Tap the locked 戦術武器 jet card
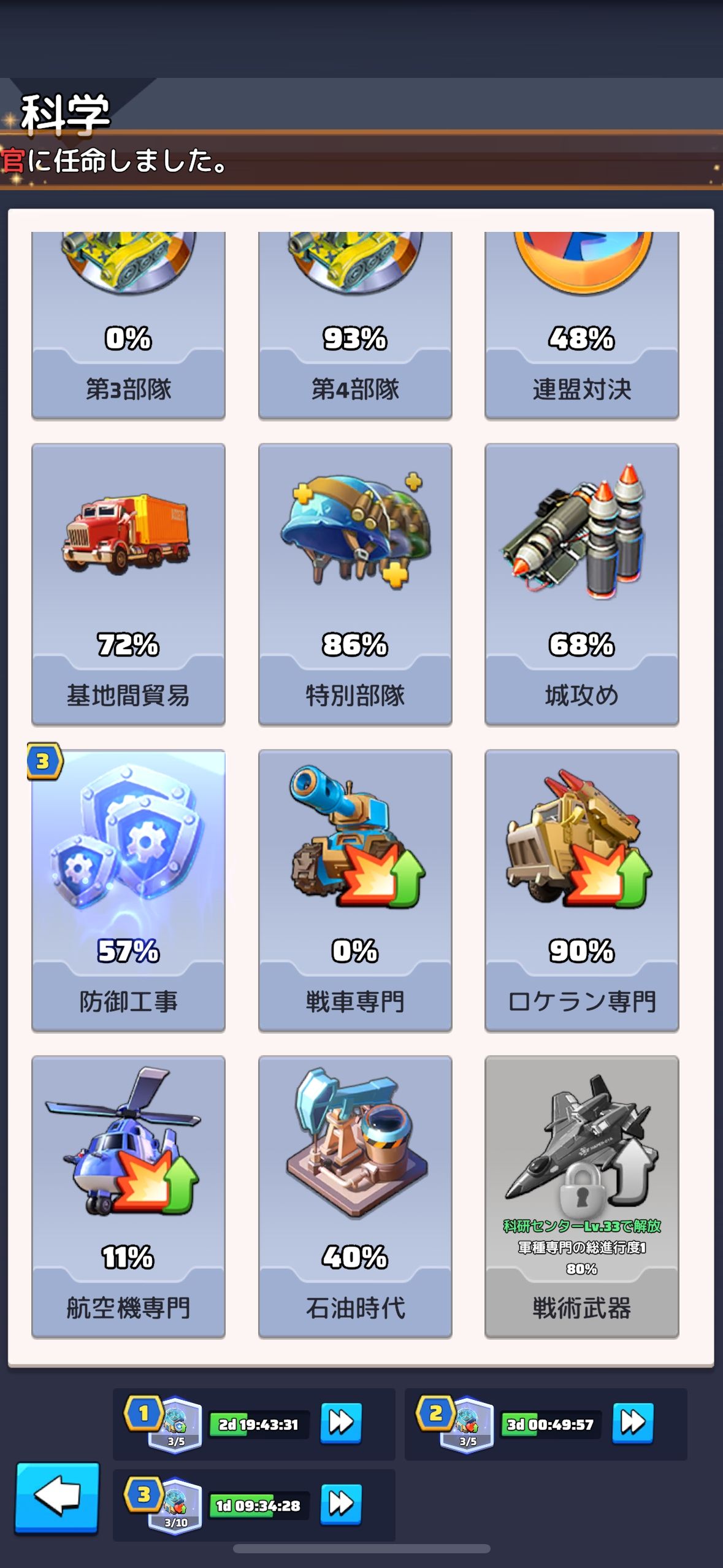 581,1196
